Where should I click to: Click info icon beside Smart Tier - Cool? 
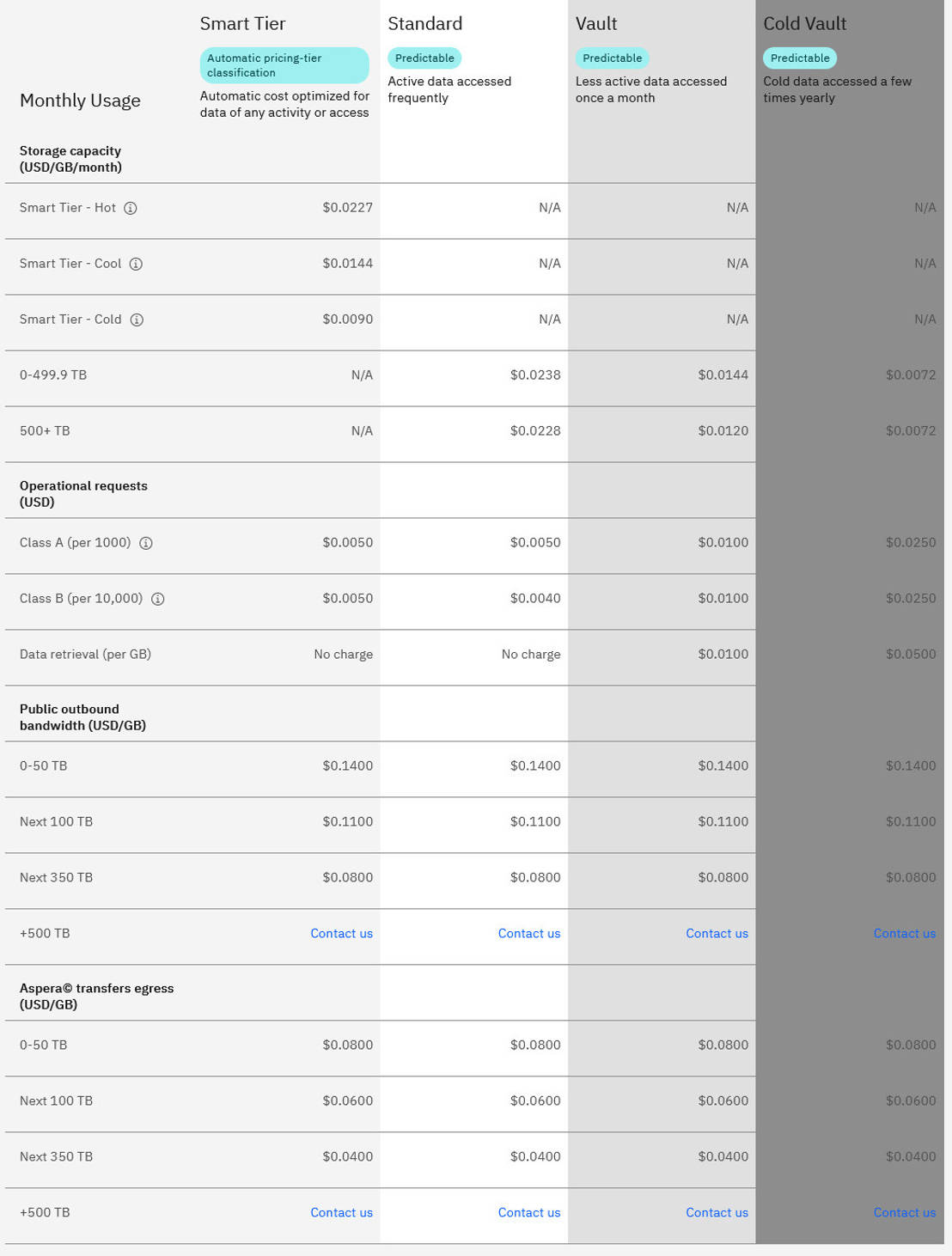136,264
